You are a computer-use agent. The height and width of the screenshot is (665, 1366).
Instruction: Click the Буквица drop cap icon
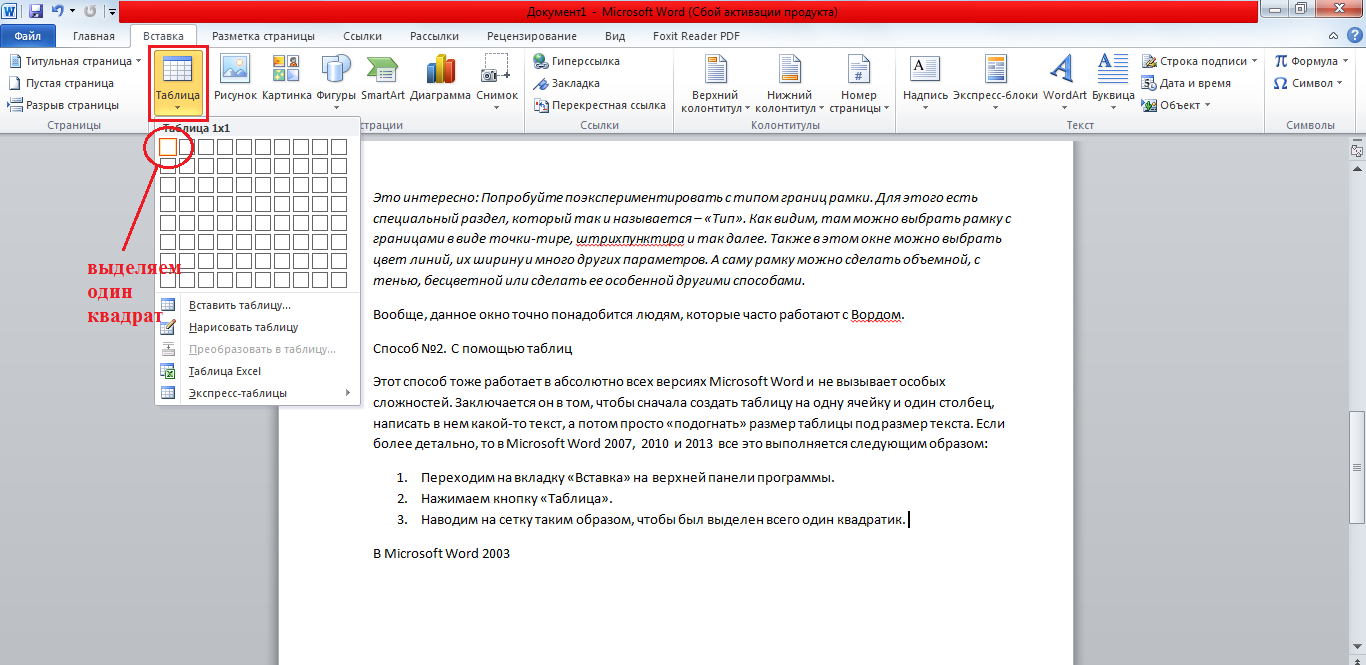(x=1113, y=78)
